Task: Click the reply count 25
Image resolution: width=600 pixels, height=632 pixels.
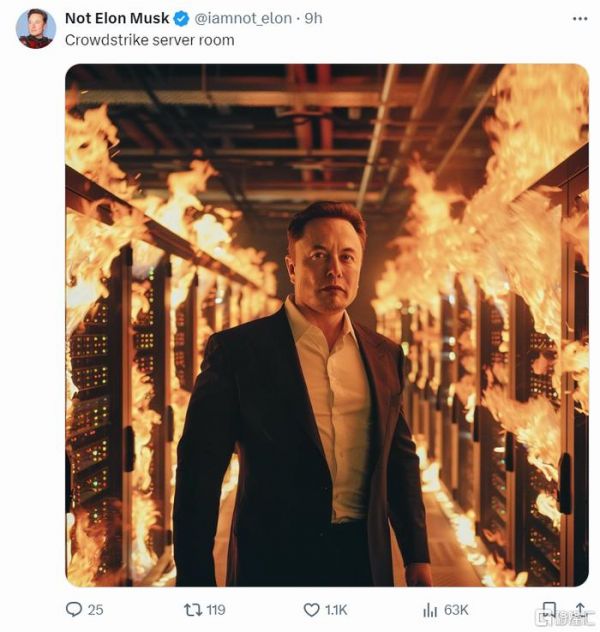Action: click(x=95, y=609)
